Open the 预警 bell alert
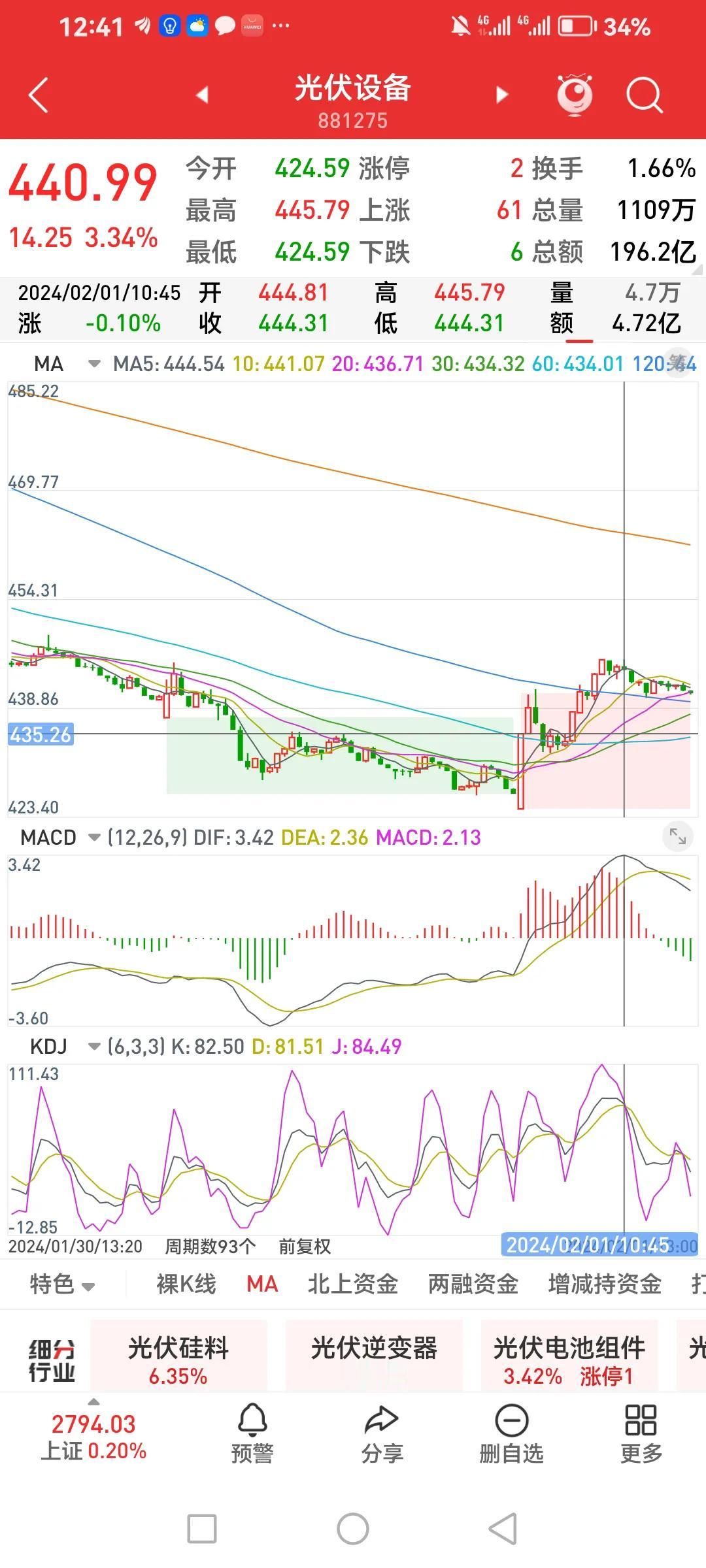Image resolution: width=706 pixels, height=1568 pixels. 252,1434
